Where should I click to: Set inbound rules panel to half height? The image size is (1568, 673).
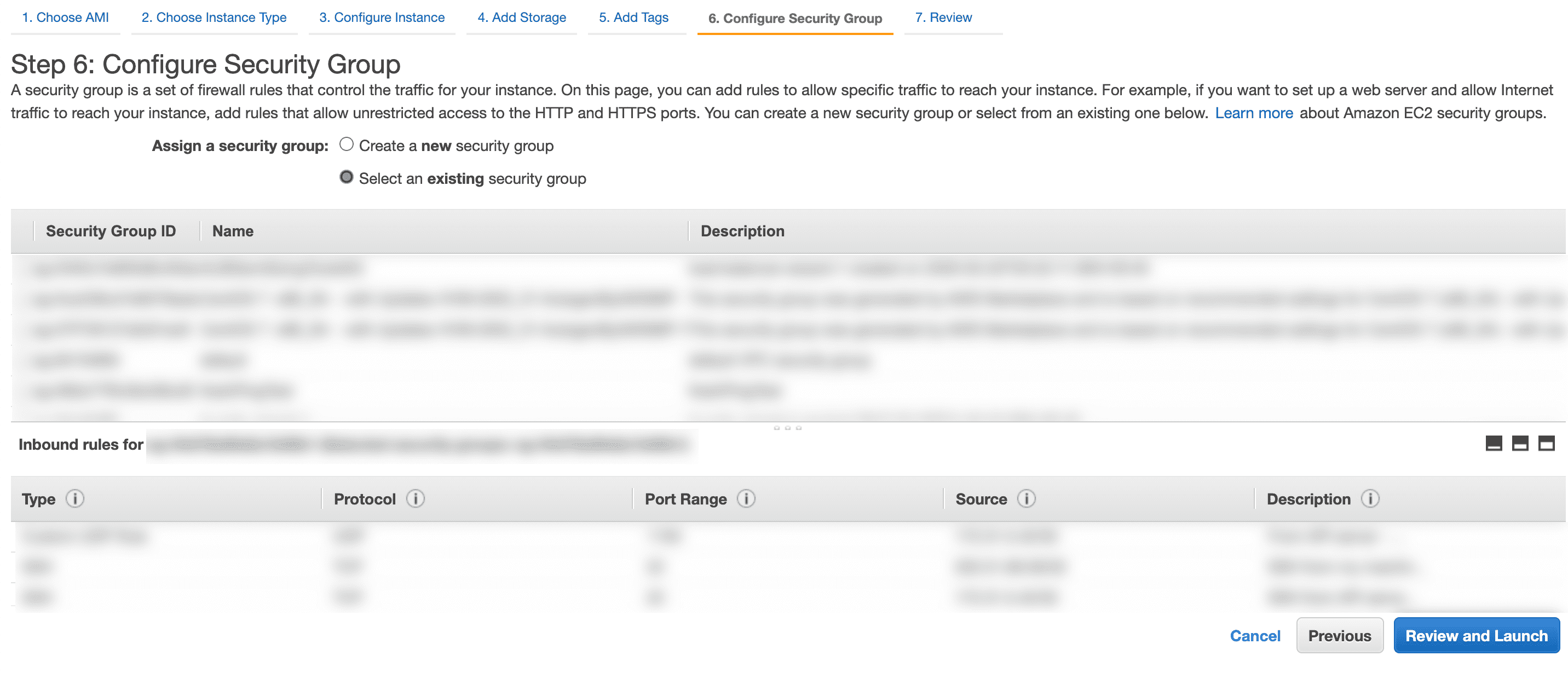[1520, 444]
